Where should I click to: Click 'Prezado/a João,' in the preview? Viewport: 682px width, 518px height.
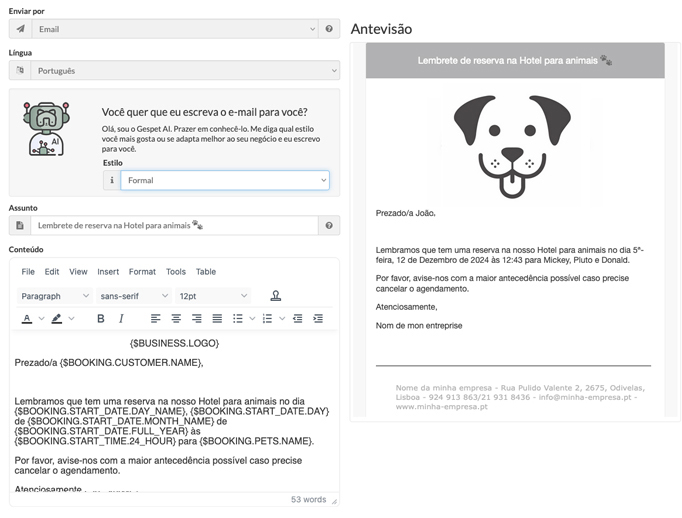pyautogui.click(x=405, y=213)
